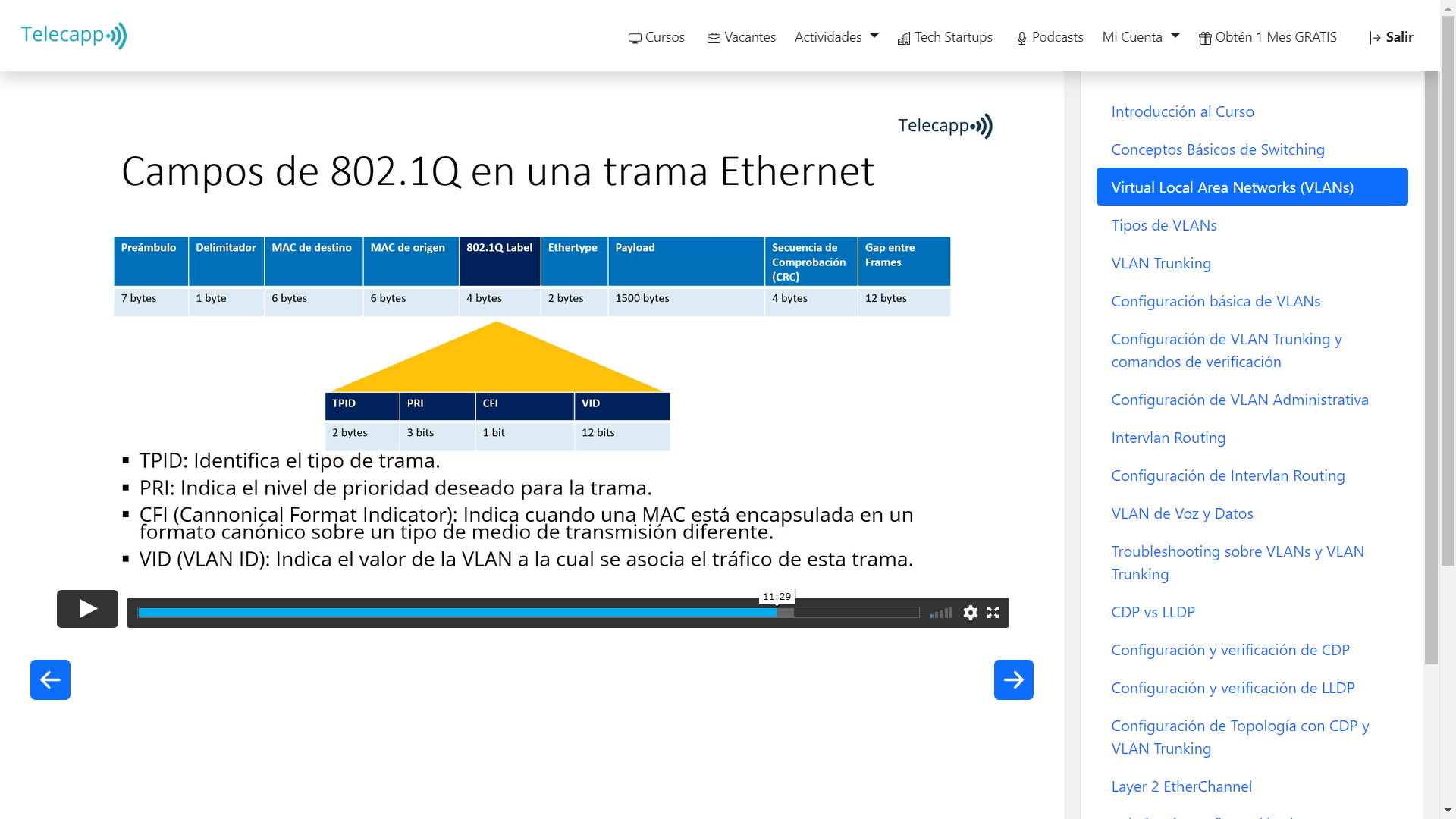
Task: Open CDP vs LLDP lesson
Action: pyautogui.click(x=1153, y=612)
